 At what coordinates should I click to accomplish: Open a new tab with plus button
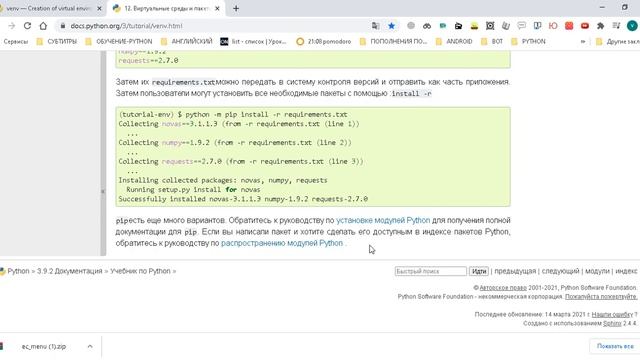236,8
